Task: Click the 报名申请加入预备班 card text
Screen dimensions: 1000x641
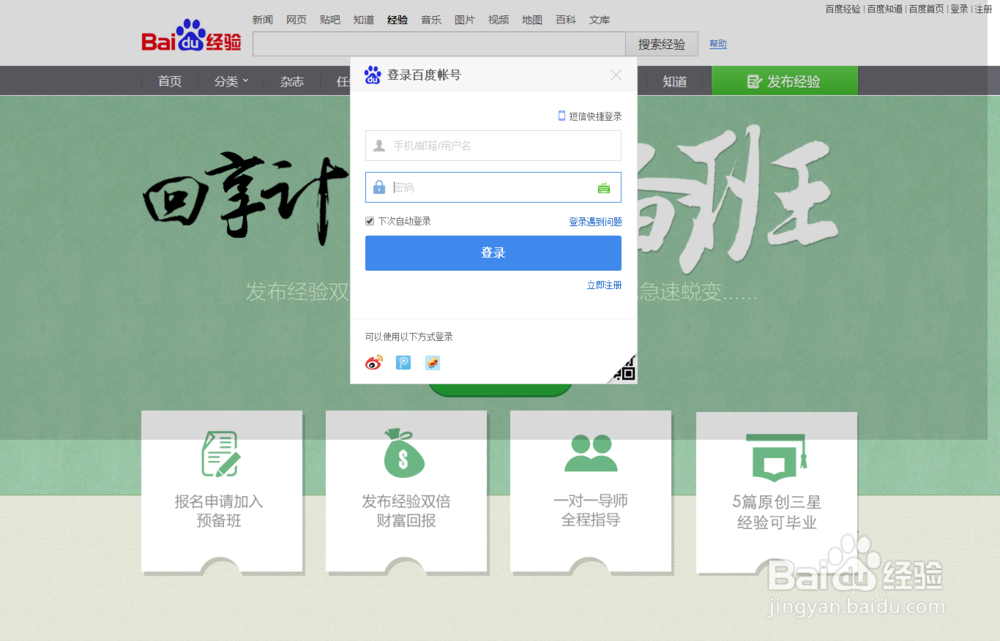Action: pyautogui.click(x=219, y=511)
